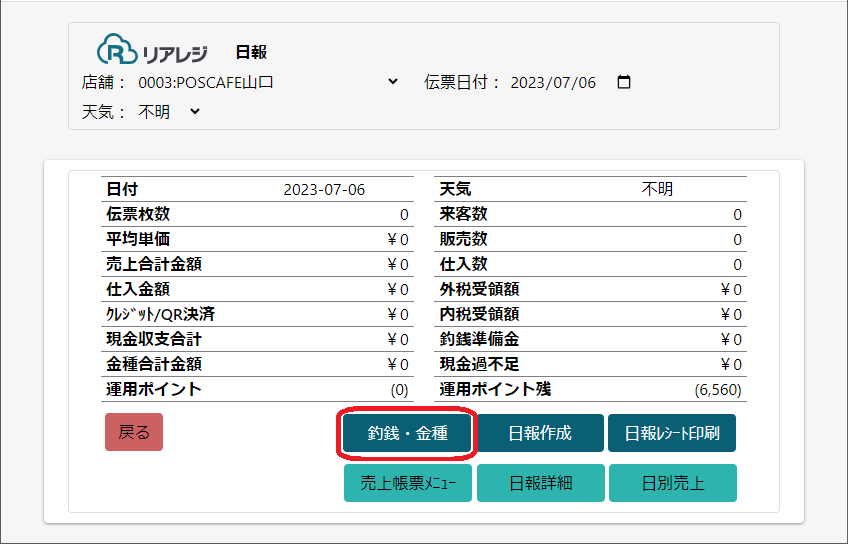Click the 平均単価 row label
The image size is (848, 545).
(x=138, y=239)
